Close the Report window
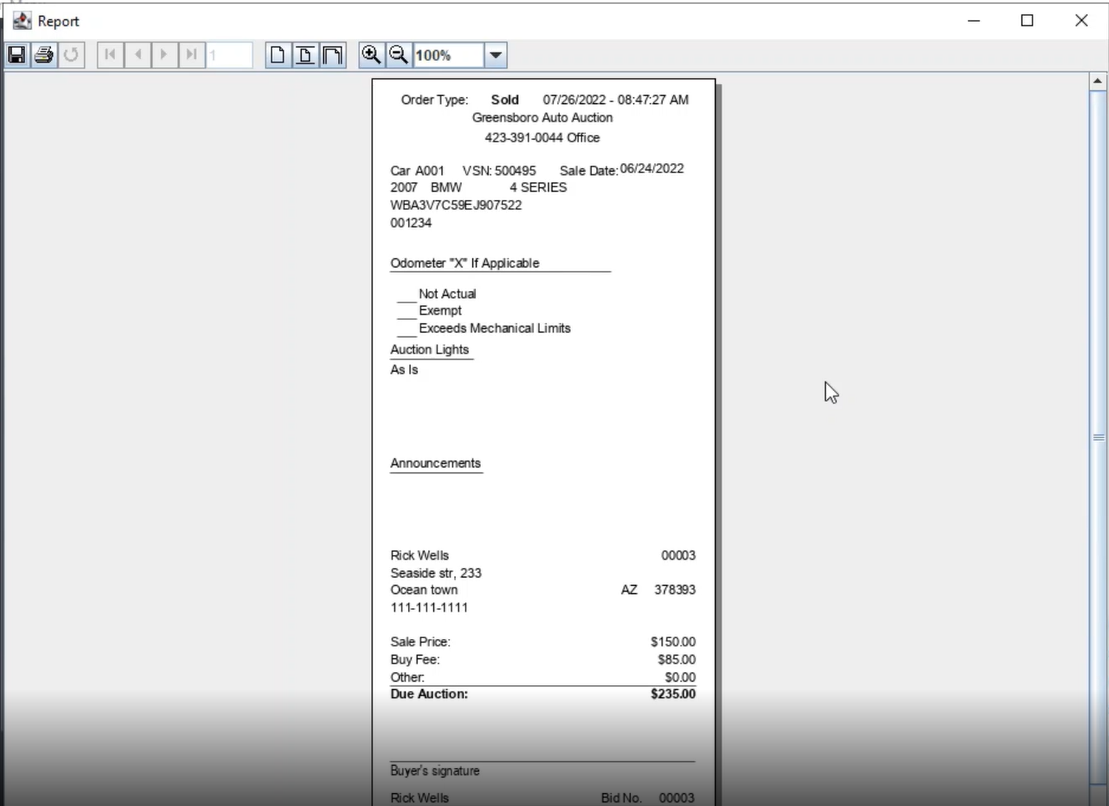1109x806 pixels. pyautogui.click(x=1081, y=20)
